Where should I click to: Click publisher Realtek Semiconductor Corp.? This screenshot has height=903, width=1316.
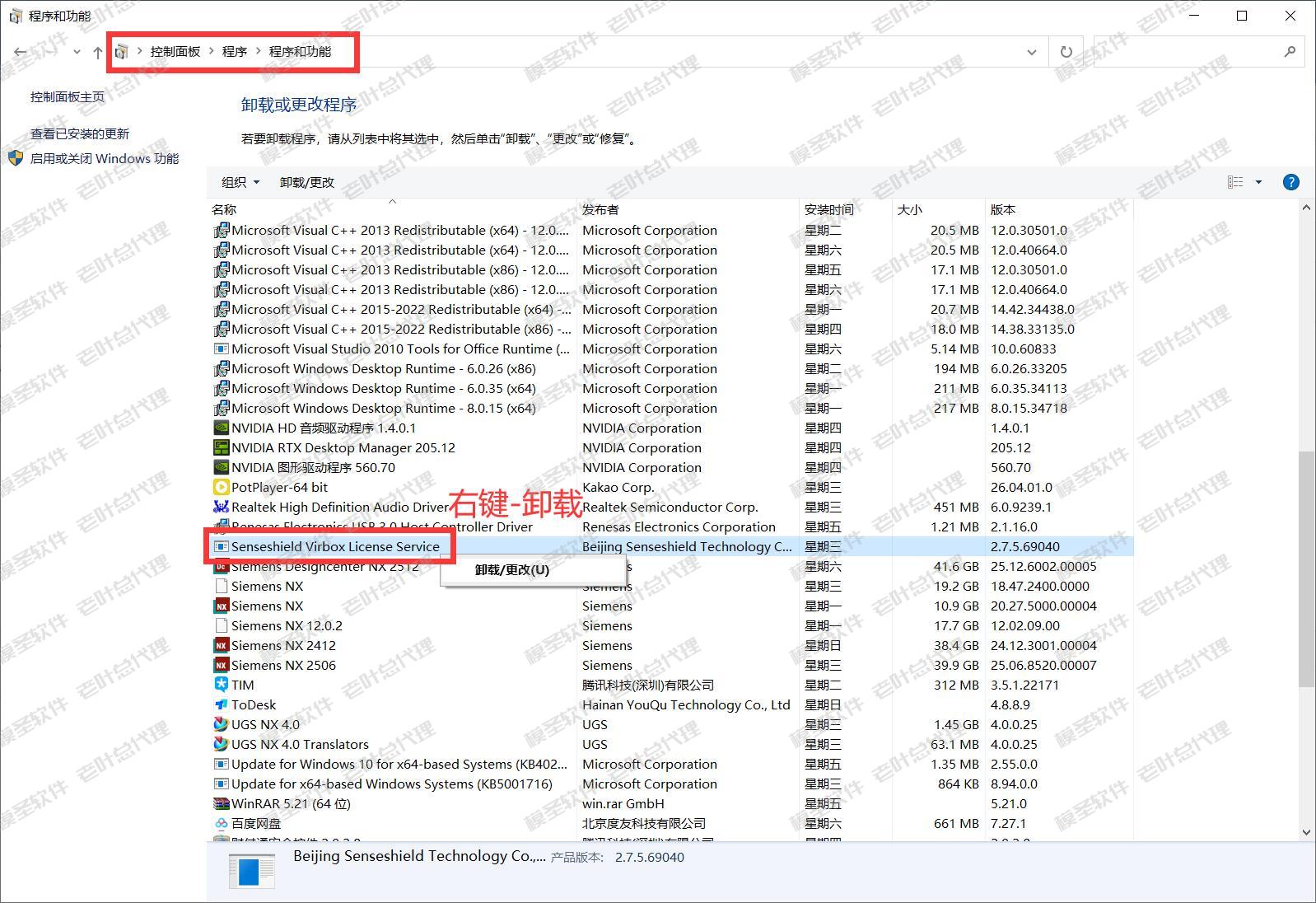tap(670, 507)
